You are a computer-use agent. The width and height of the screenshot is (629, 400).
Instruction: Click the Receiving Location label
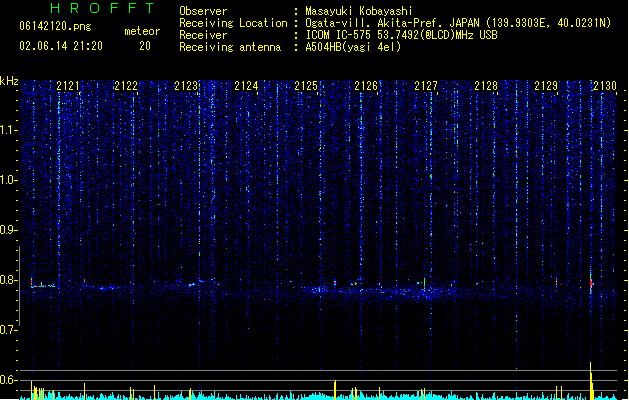tap(233, 23)
